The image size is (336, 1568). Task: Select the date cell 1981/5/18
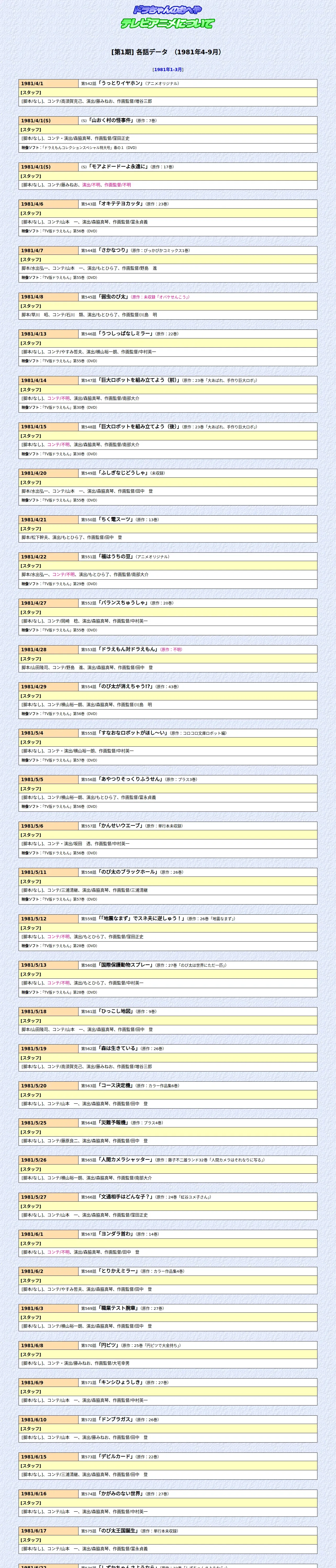coord(49,1012)
